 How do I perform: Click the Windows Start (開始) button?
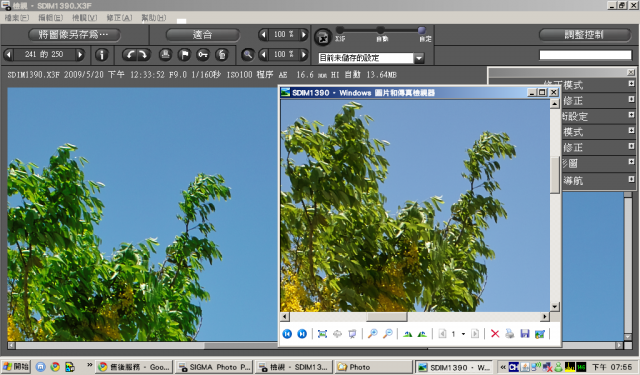coord(16,367)
